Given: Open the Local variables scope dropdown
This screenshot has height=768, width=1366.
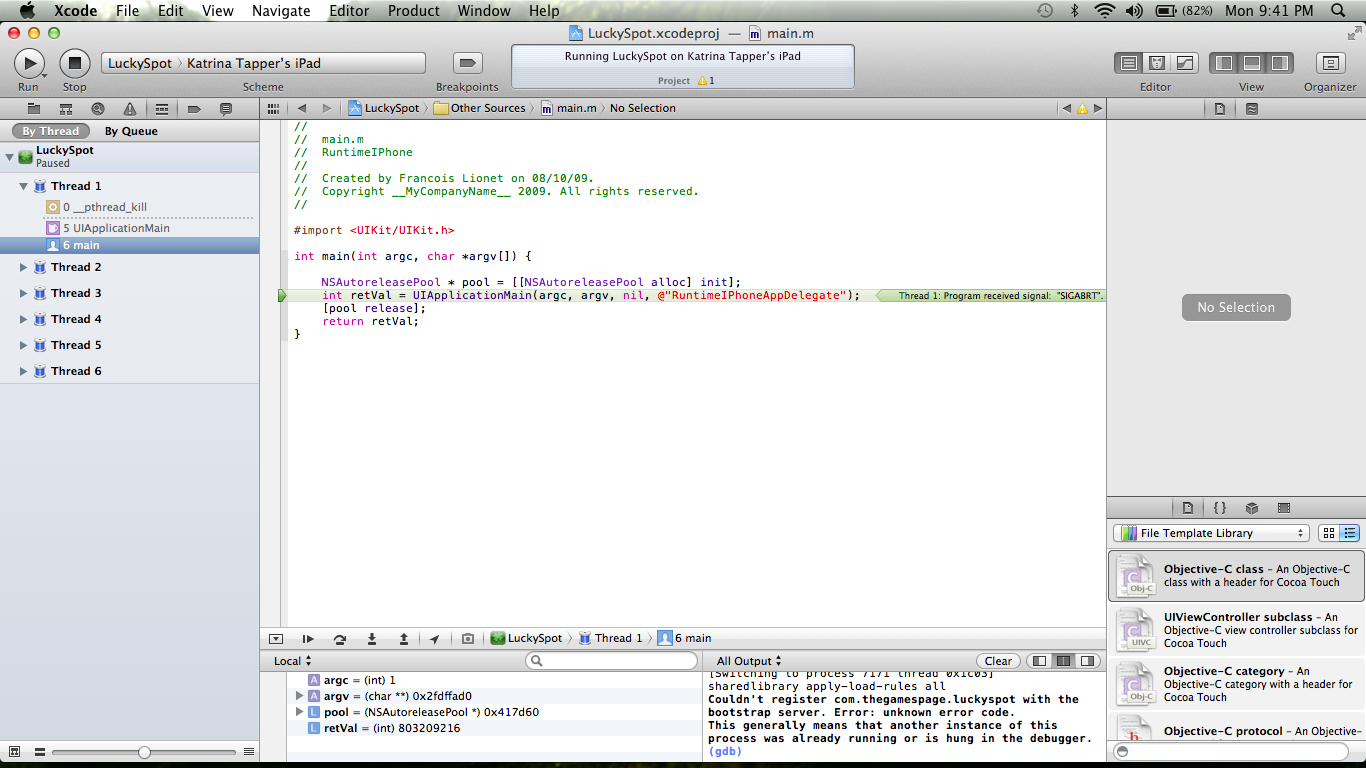Looking at the screenshot, I should [293, 661].
